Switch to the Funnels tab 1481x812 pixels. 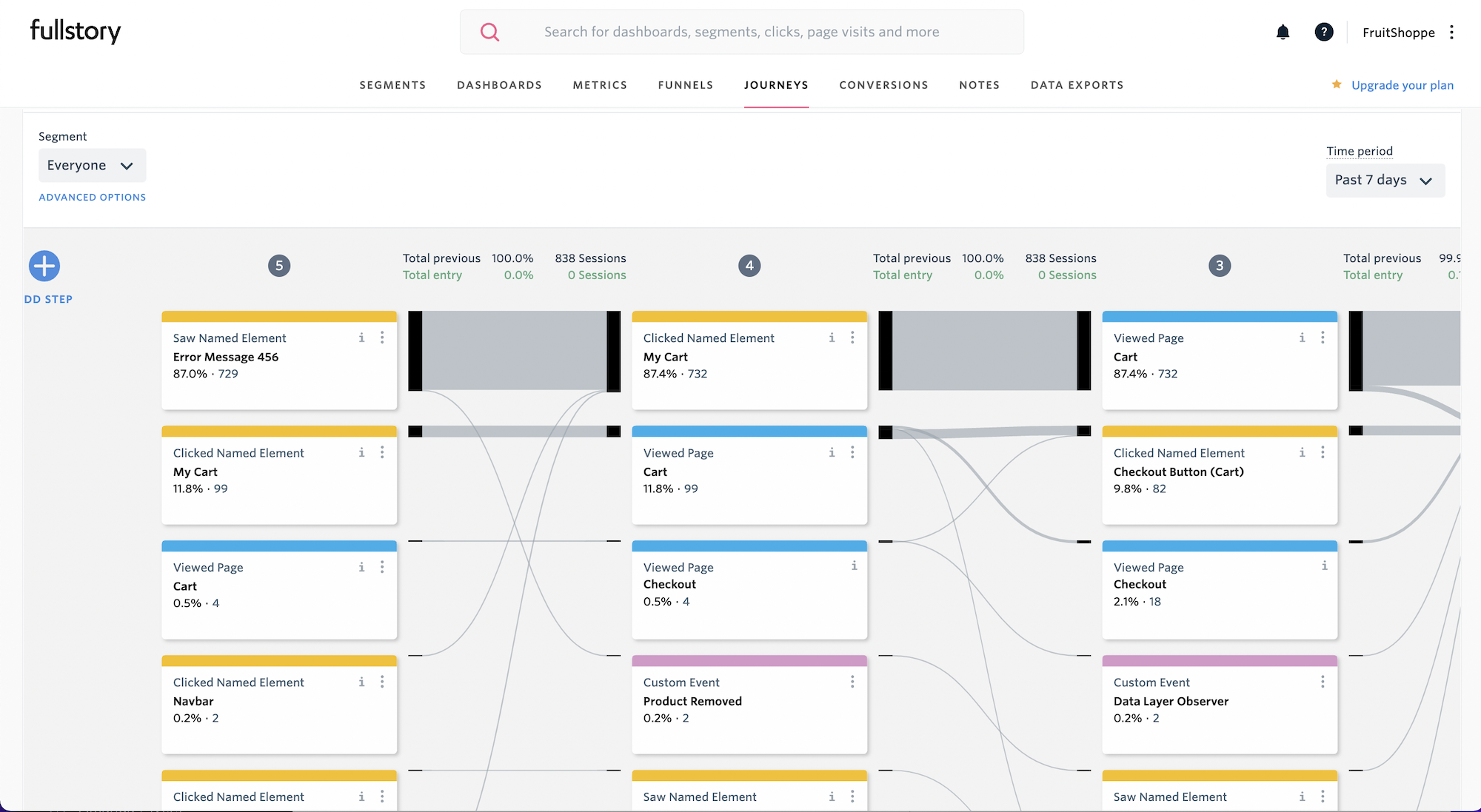tap(685, 85)
